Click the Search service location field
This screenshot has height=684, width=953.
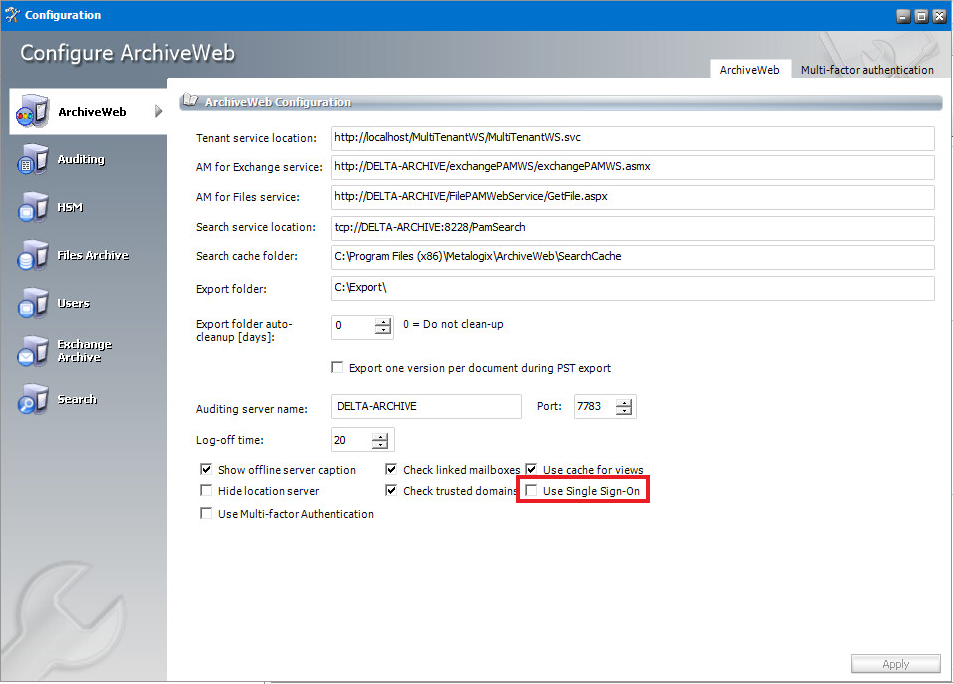[x=633, y=228]
